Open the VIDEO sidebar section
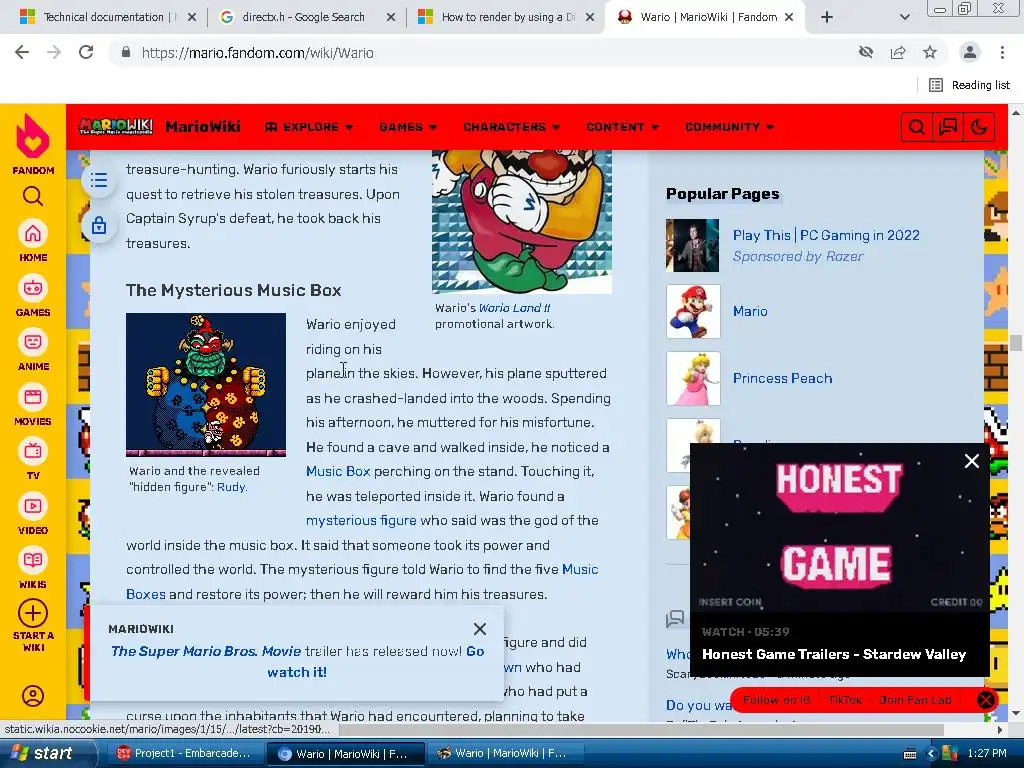This screenshot has height=768, width=1024. coord(33,514)
